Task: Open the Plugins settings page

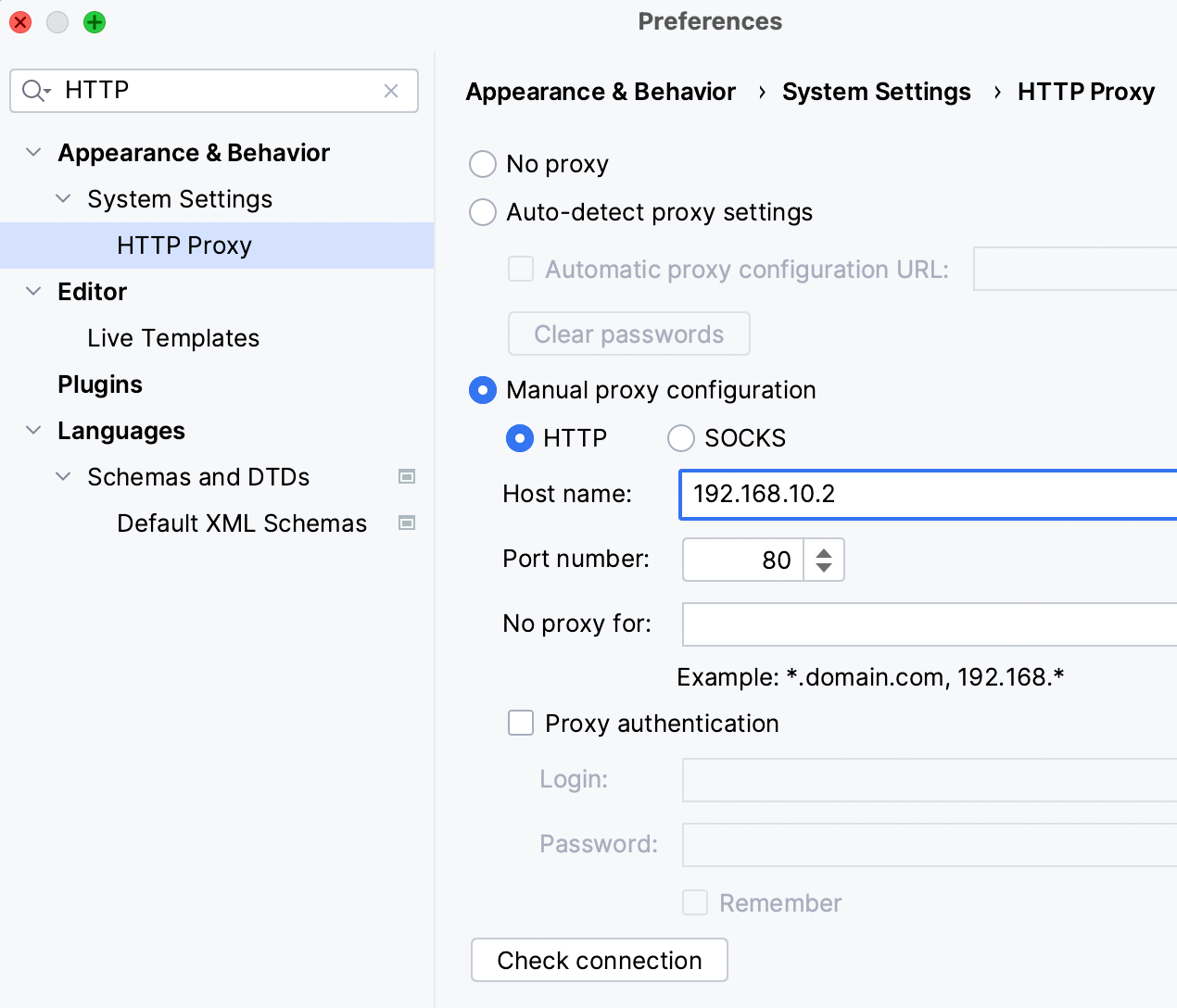Action: click(100, 384)
